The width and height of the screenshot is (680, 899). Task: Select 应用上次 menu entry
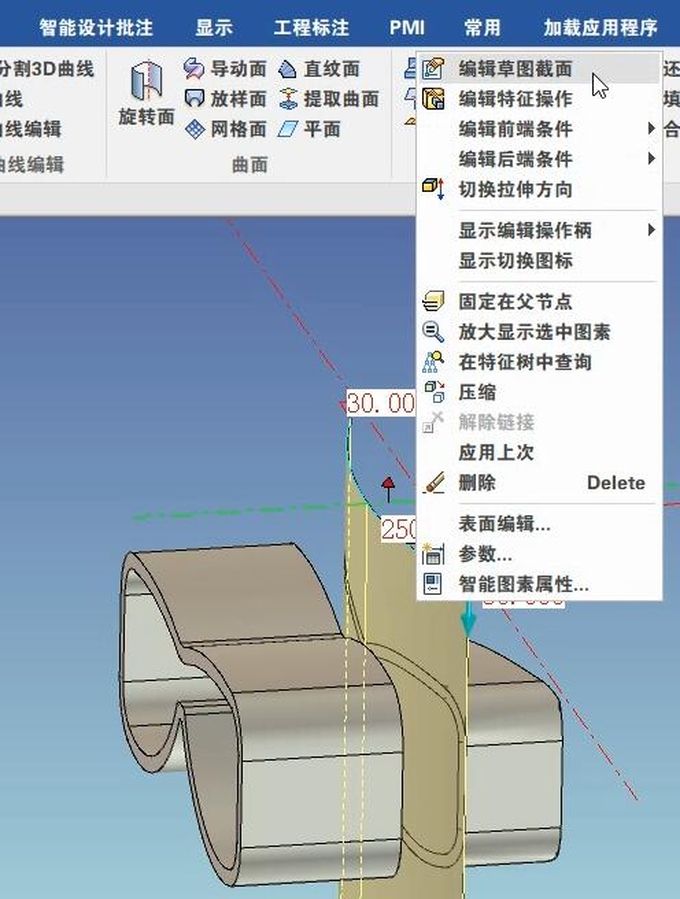(539, 452)
